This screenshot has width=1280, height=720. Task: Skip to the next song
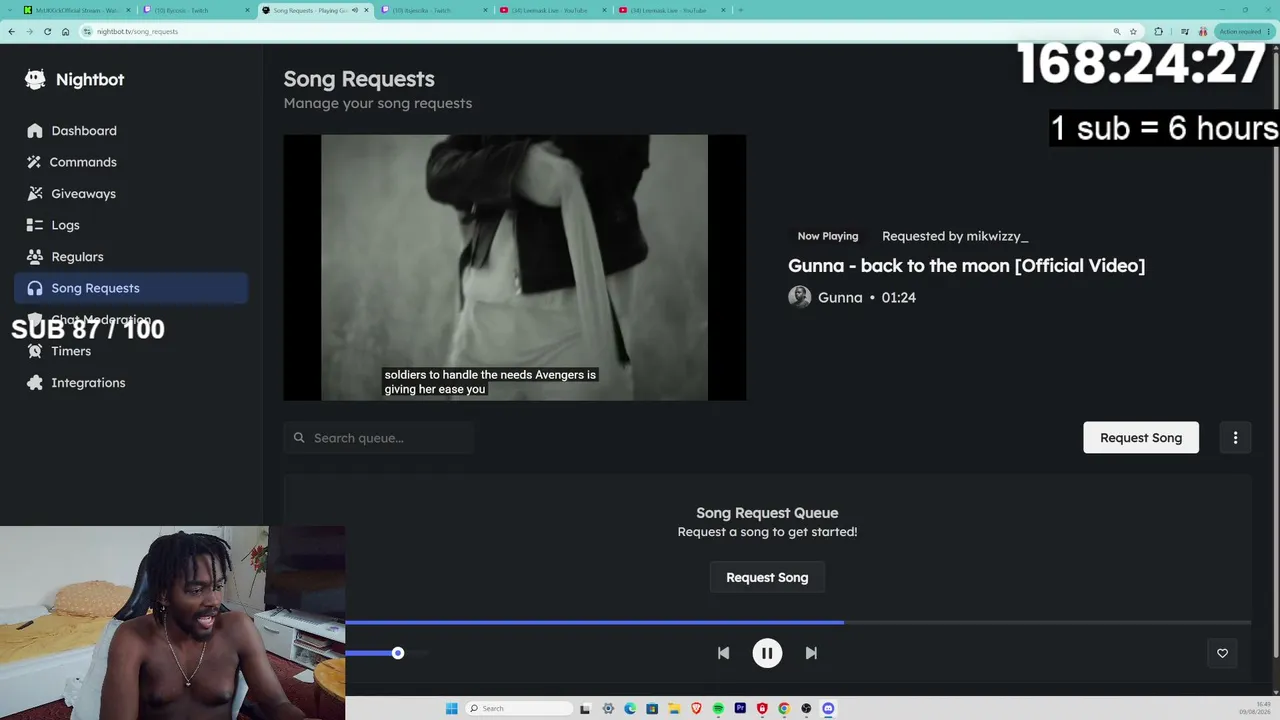click(811, 653)
